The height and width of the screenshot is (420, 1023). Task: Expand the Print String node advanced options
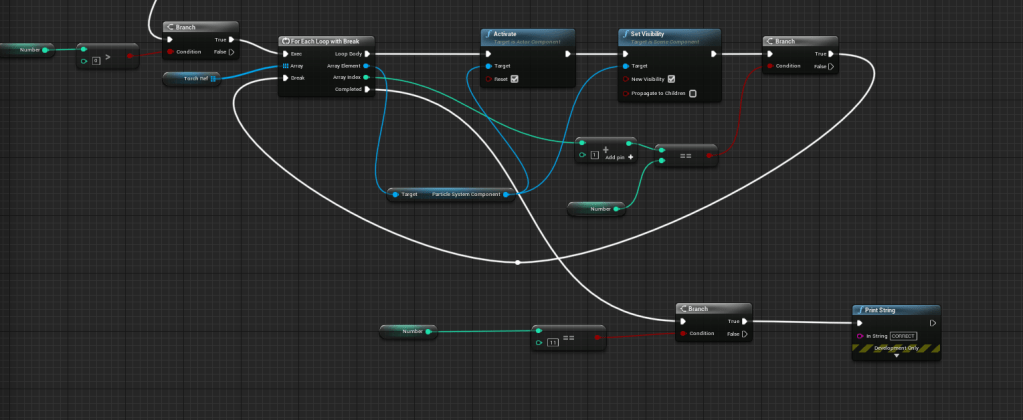tap(896, 355)
